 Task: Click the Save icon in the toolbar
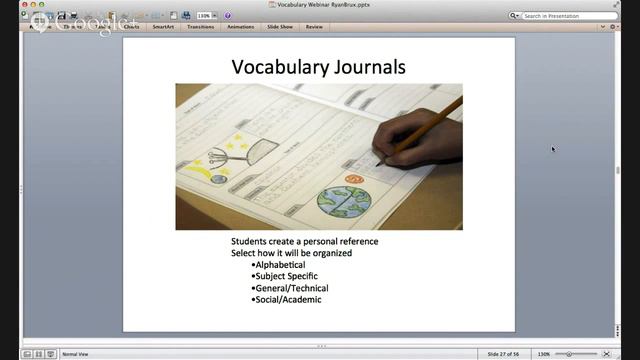tap(62, 16)
